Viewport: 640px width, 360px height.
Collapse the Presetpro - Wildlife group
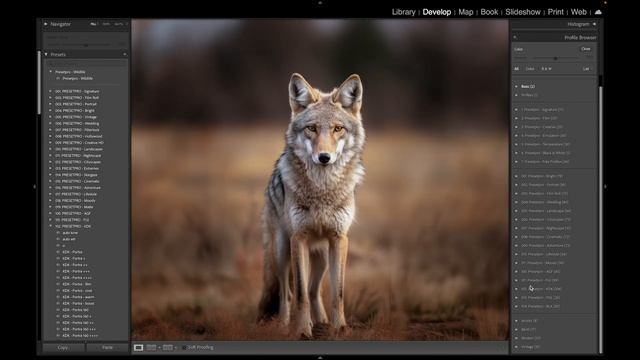51,72
